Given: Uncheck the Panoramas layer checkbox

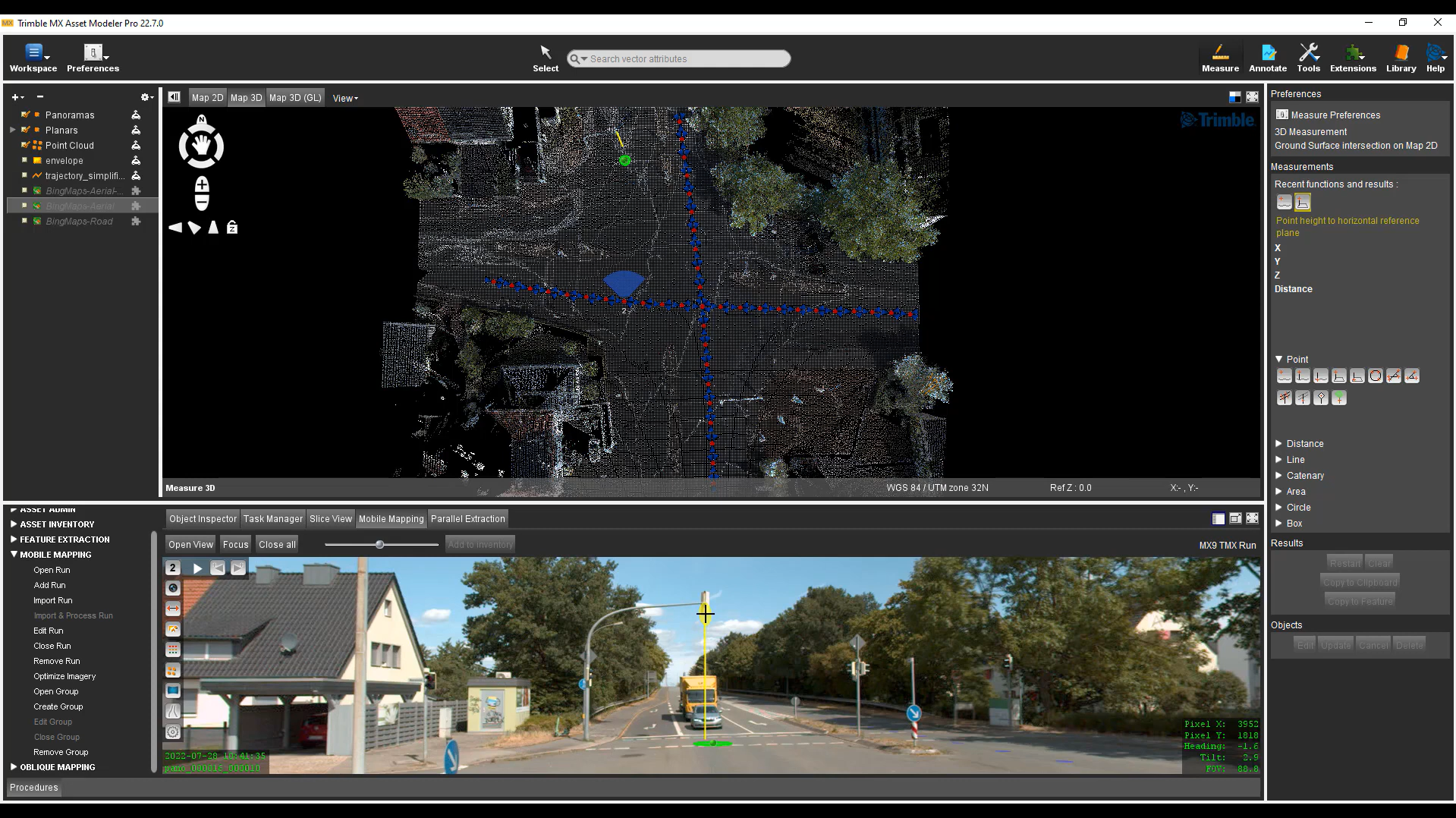Looking at the screenshot, I should tap(25, 115).
